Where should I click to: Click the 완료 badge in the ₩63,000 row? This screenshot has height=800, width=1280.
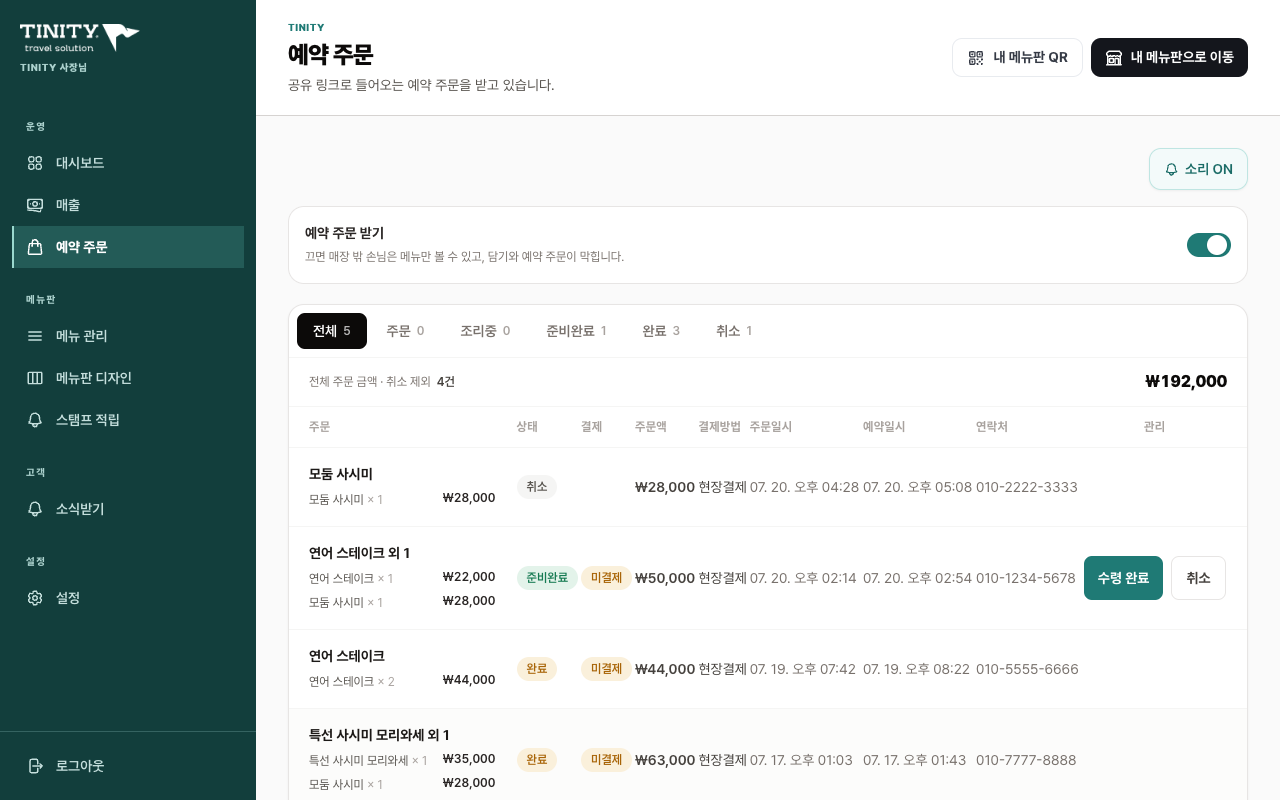click(537, 760)
